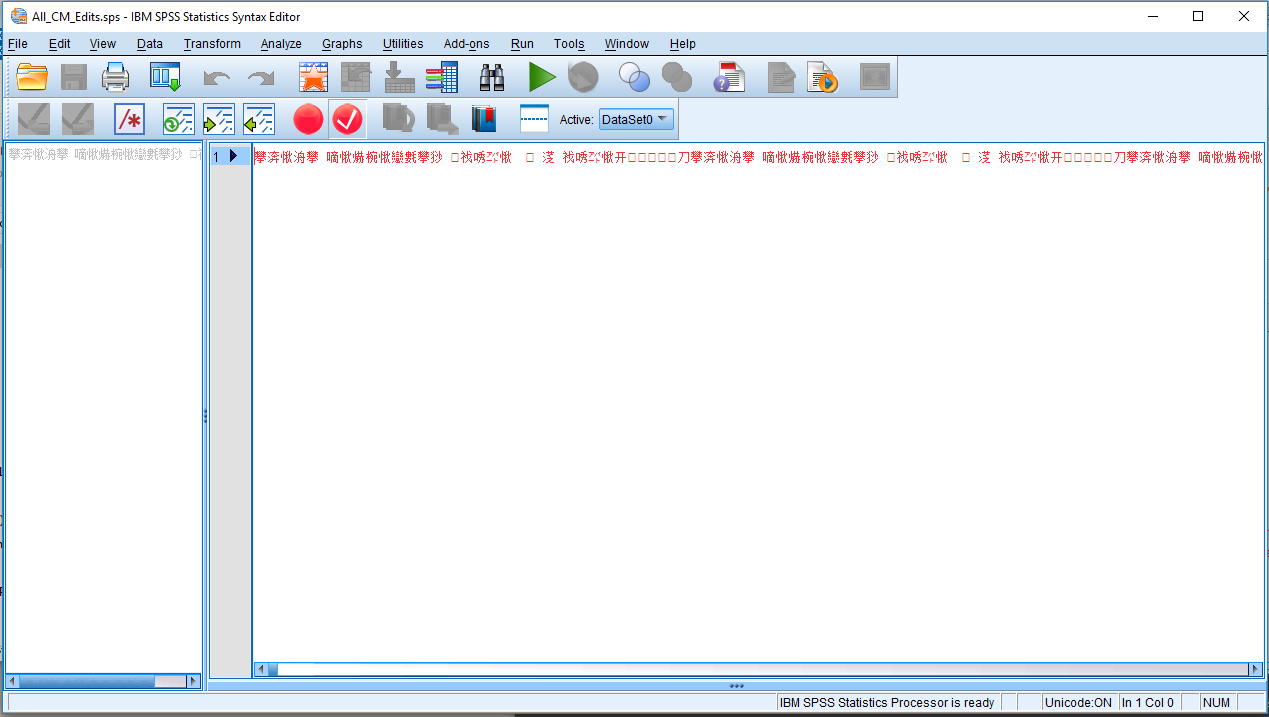Image resolution: width=1269 pixels, height=717 pixels.
Task: Toggle the red checkmark auto-complete button
Action: pos(347,120)
